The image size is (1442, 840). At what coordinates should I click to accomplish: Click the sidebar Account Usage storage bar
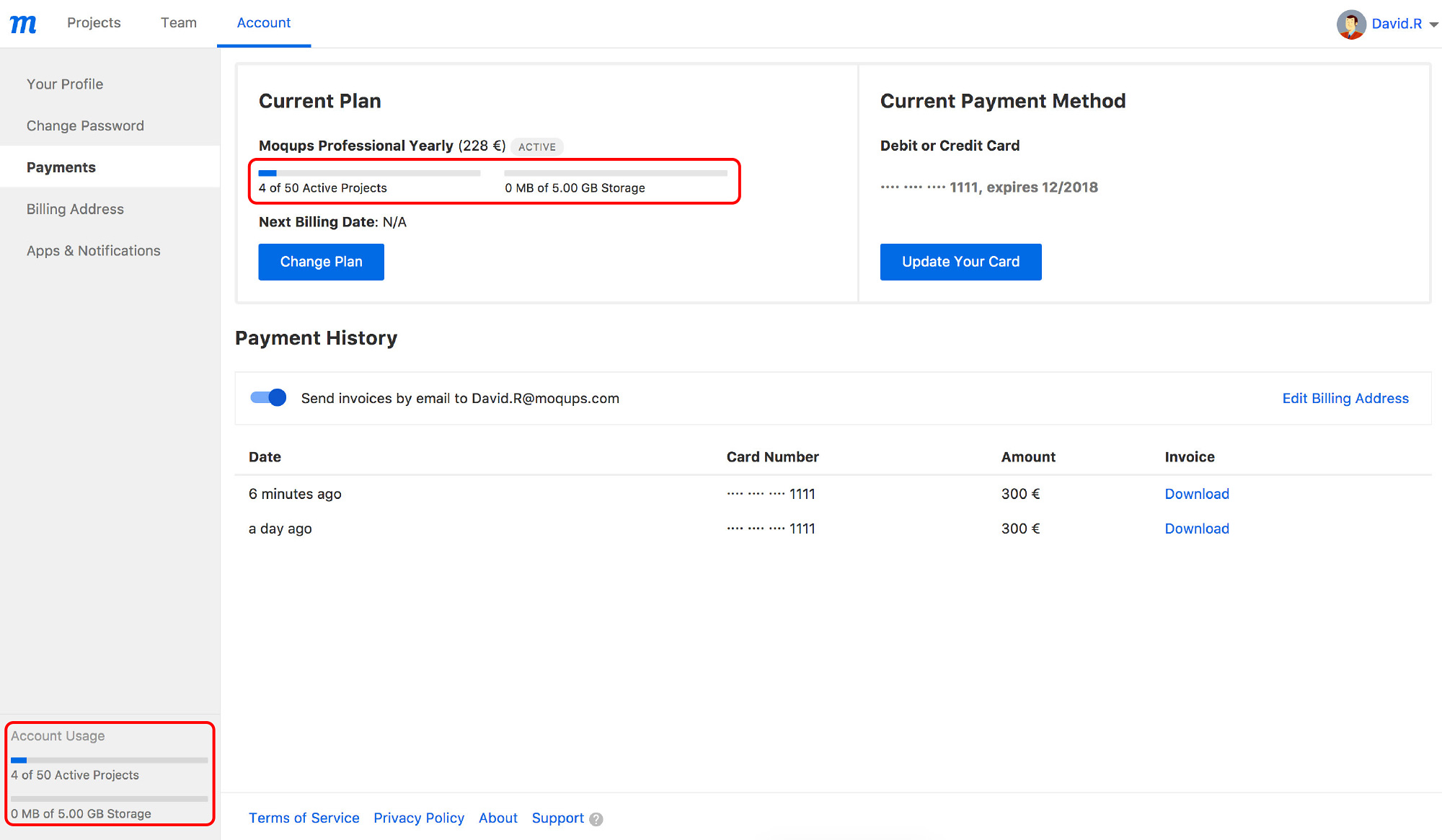(x=109, y=799)
